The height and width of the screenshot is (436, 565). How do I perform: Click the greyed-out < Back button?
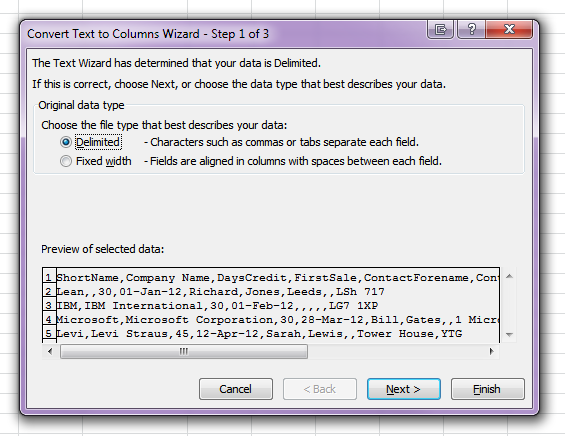click(x=320, y=389)
